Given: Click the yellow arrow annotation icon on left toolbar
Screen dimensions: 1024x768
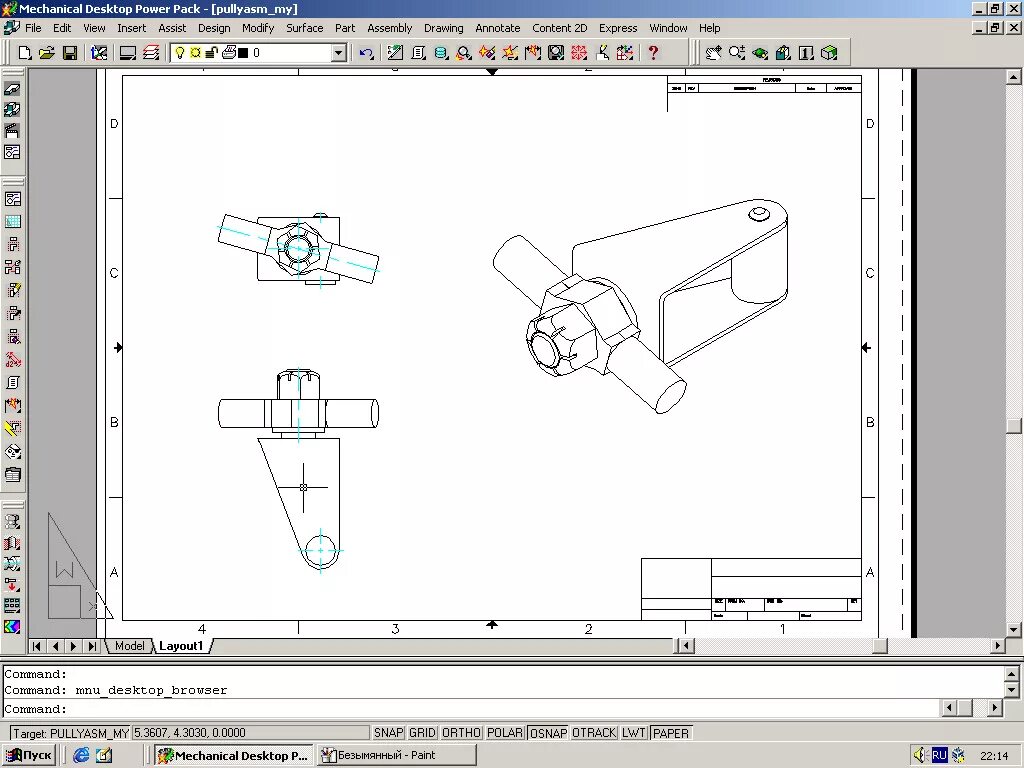Looking at the screenshot, I should (x=12, y=428).
